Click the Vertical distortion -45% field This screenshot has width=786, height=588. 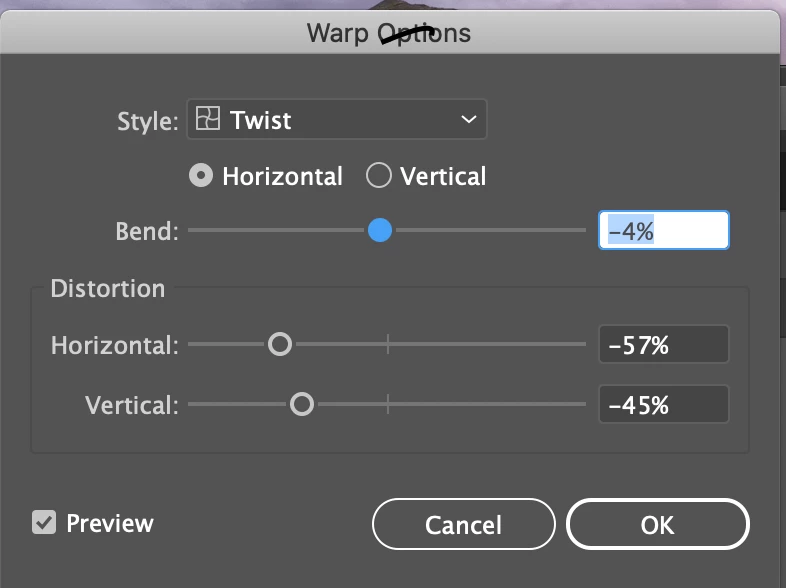click(663, 405)
